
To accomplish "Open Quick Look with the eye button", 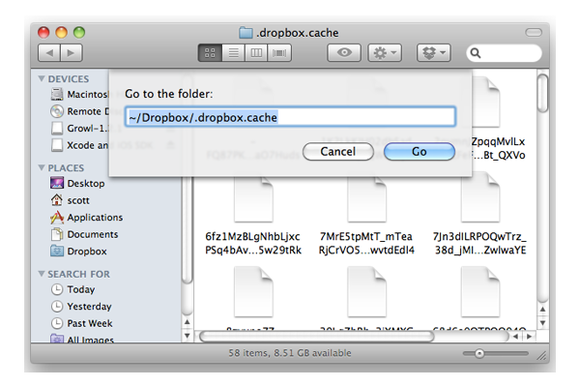I will pyautogui.click(x=344, y=53).
